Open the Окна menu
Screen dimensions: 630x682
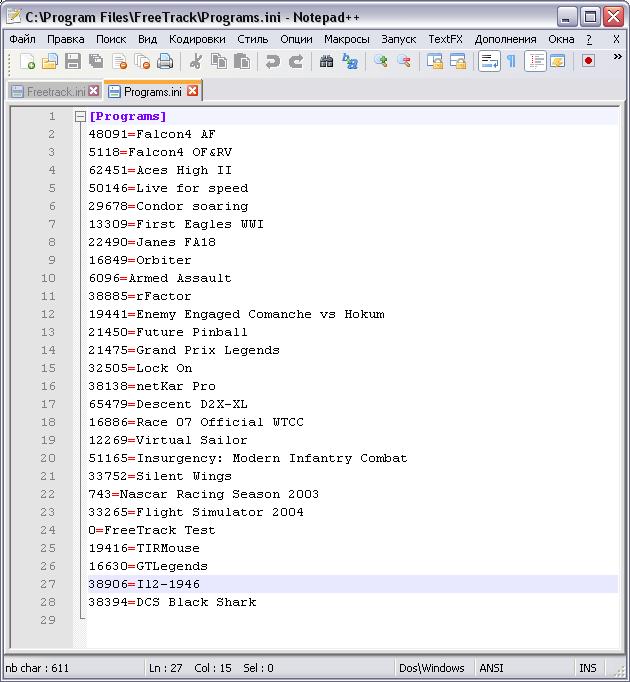coord(561,39)
